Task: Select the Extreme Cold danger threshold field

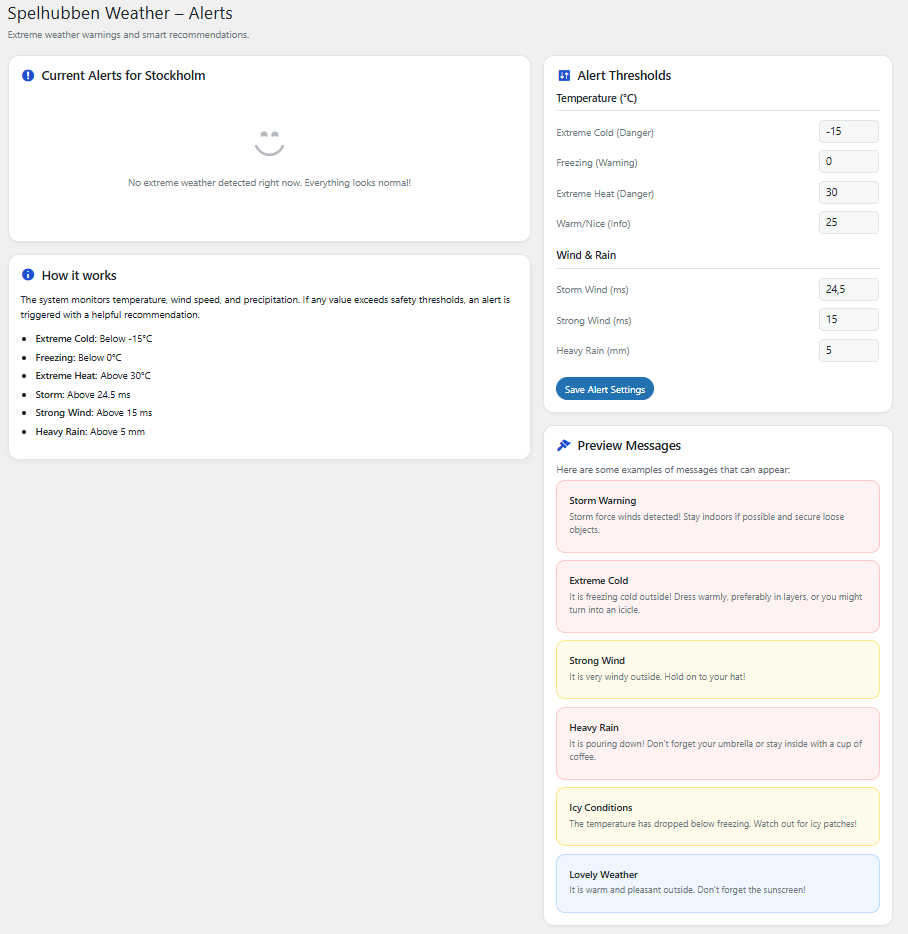Action: click(848, 131)
